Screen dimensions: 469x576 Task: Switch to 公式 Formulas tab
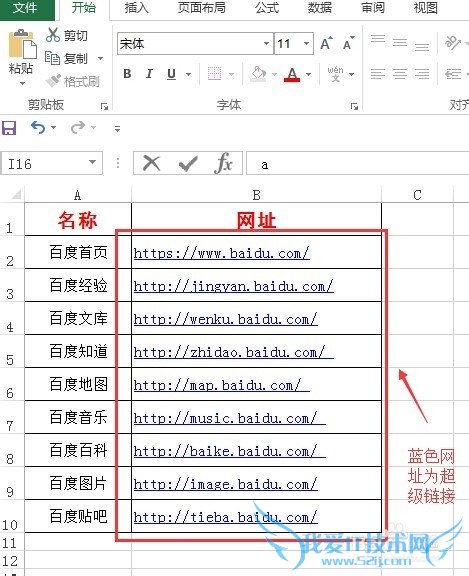tap(267, 8)
